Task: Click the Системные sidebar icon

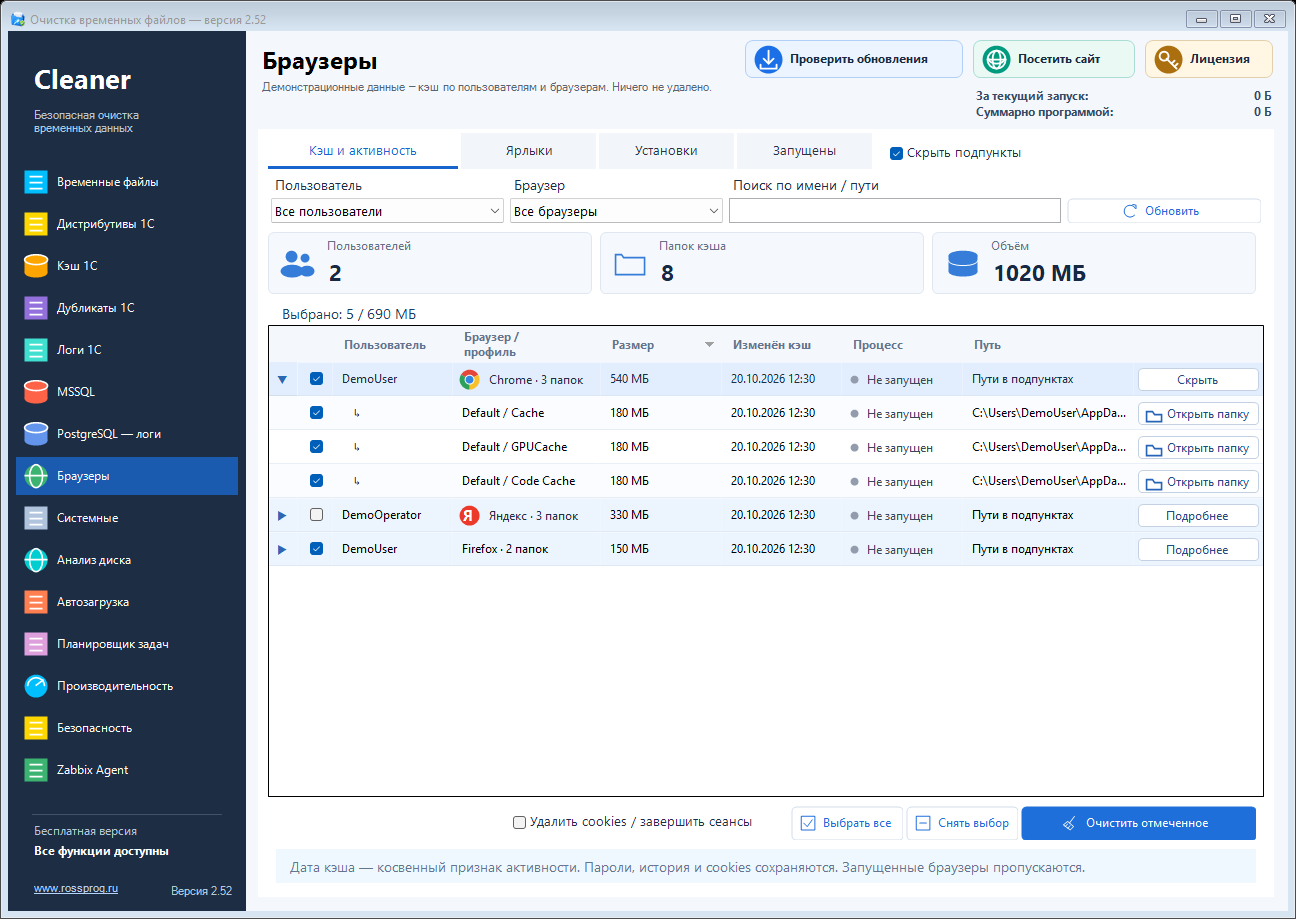Action: tap(36, 518)
